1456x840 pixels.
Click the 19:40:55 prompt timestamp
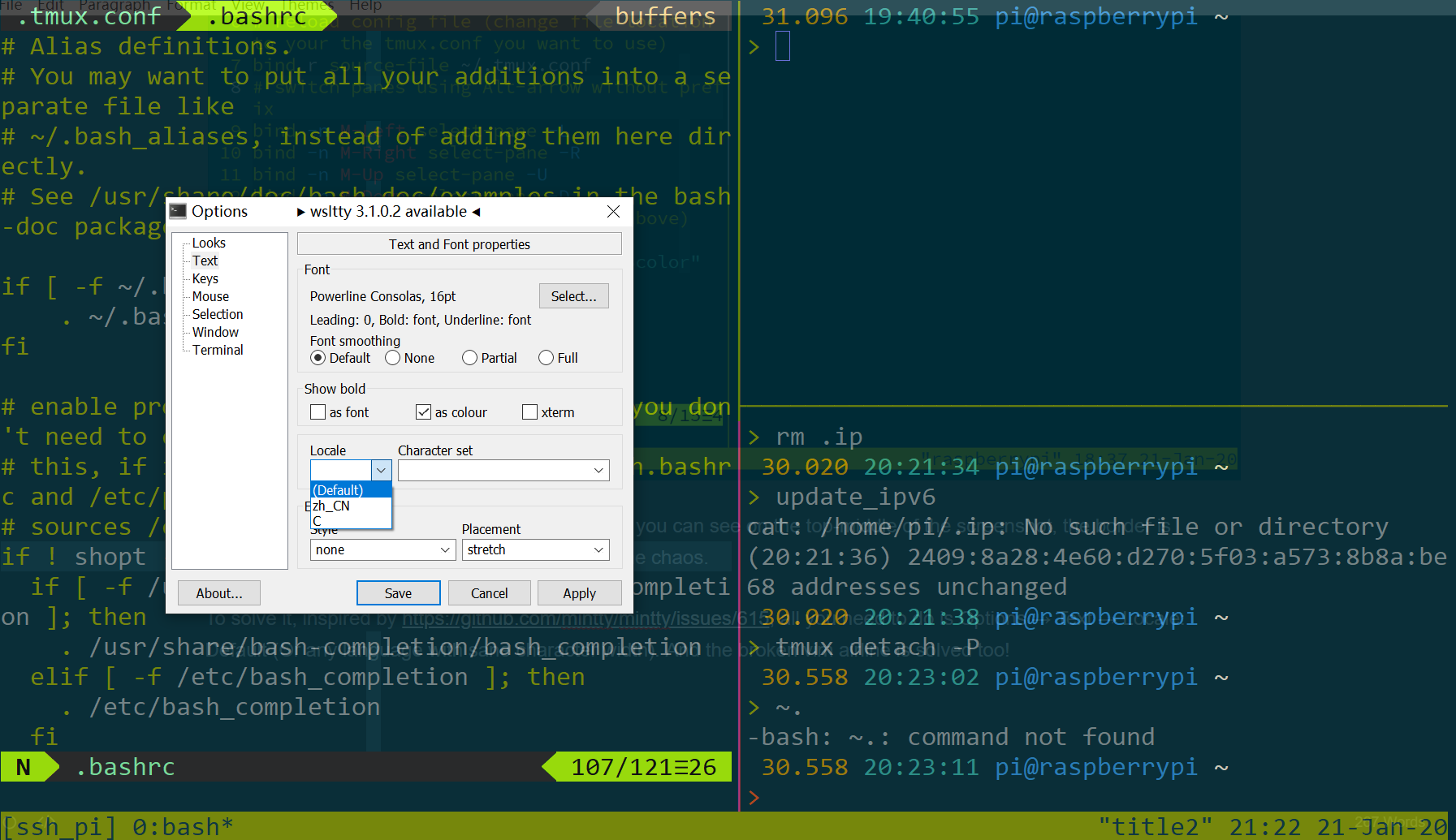coord(921,16)
